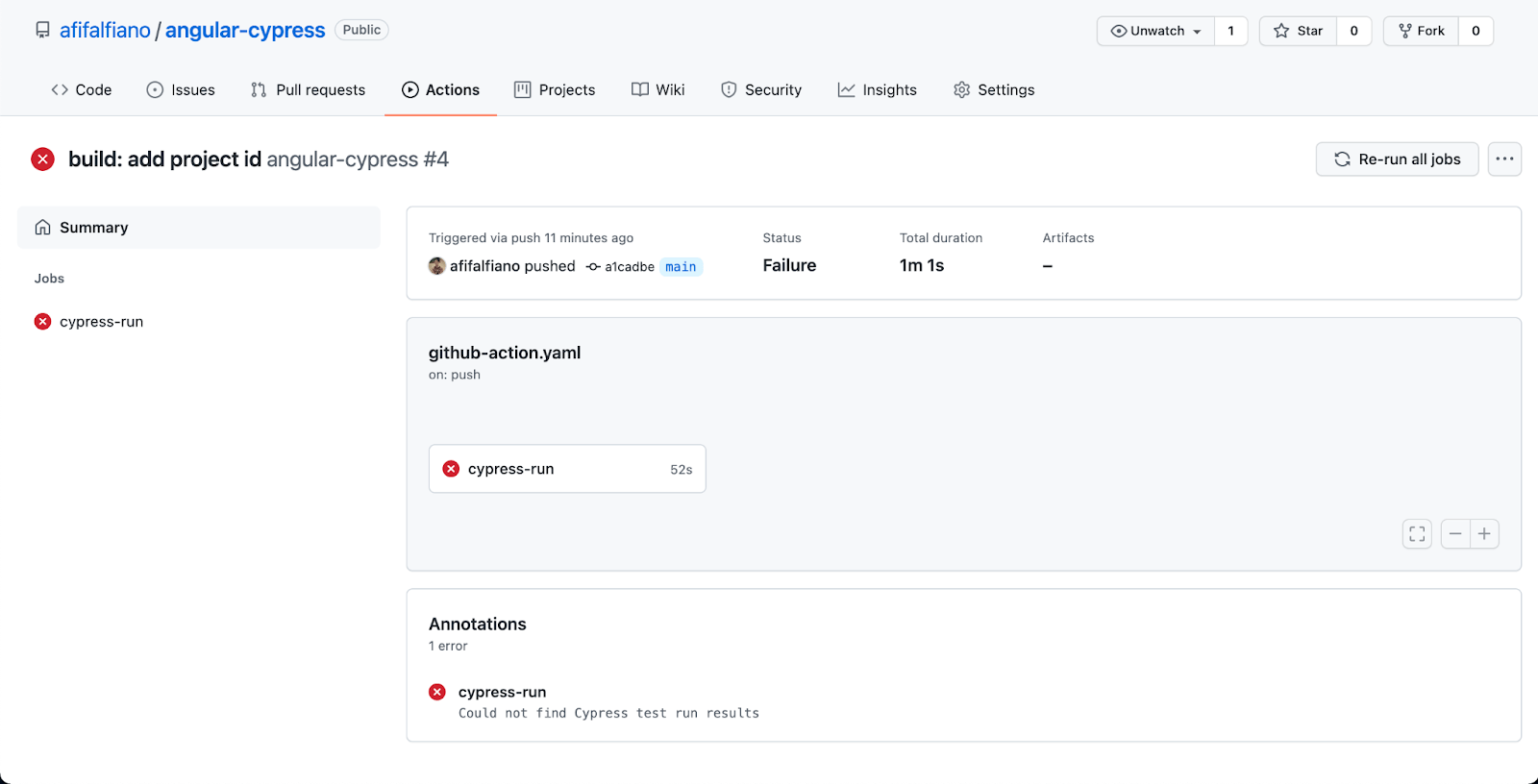Click the '1 error' annotations count text
1538x784 pixels.
[x=448, y=646]
